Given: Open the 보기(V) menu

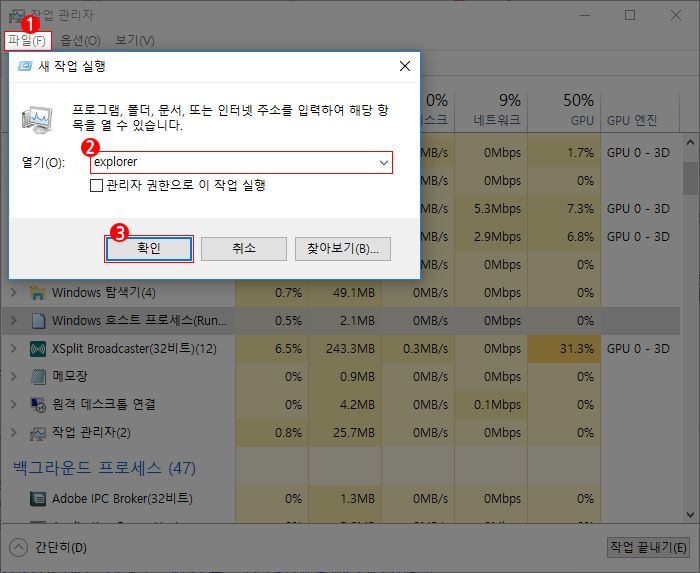Looking at the screenshot, I should click(x=135, y=41).
